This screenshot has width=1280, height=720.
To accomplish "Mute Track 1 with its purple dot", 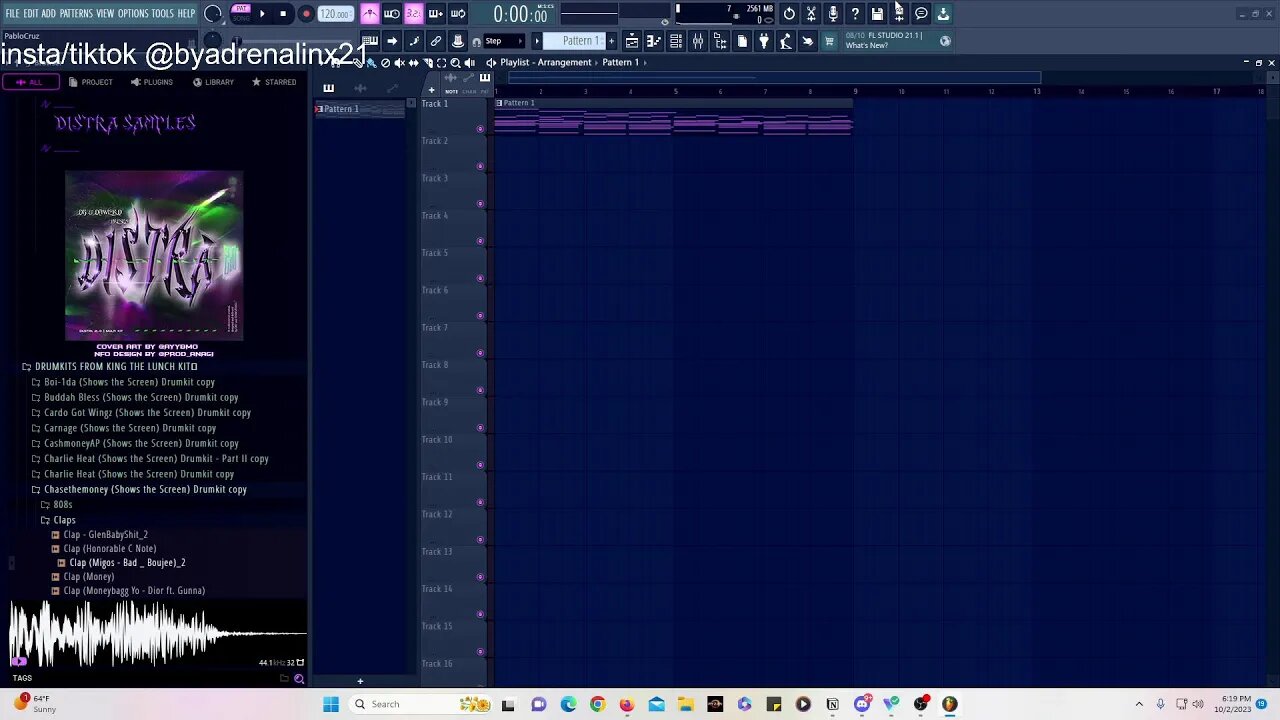I will (480, 129).
